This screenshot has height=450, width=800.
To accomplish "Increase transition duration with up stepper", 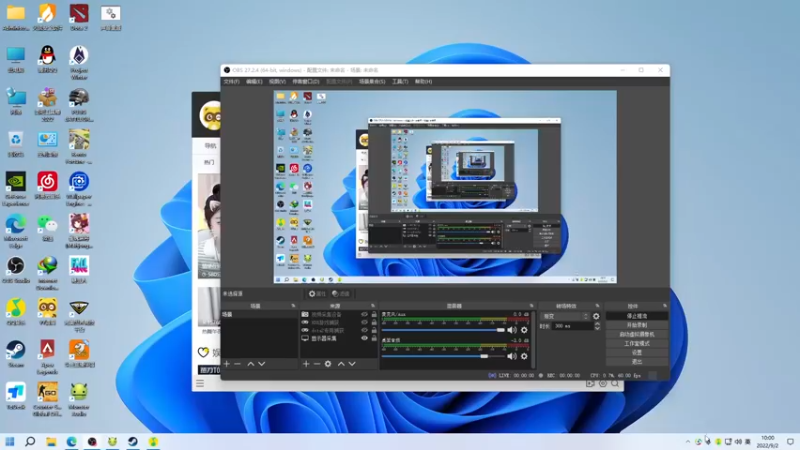I will [x=597, y=324].
